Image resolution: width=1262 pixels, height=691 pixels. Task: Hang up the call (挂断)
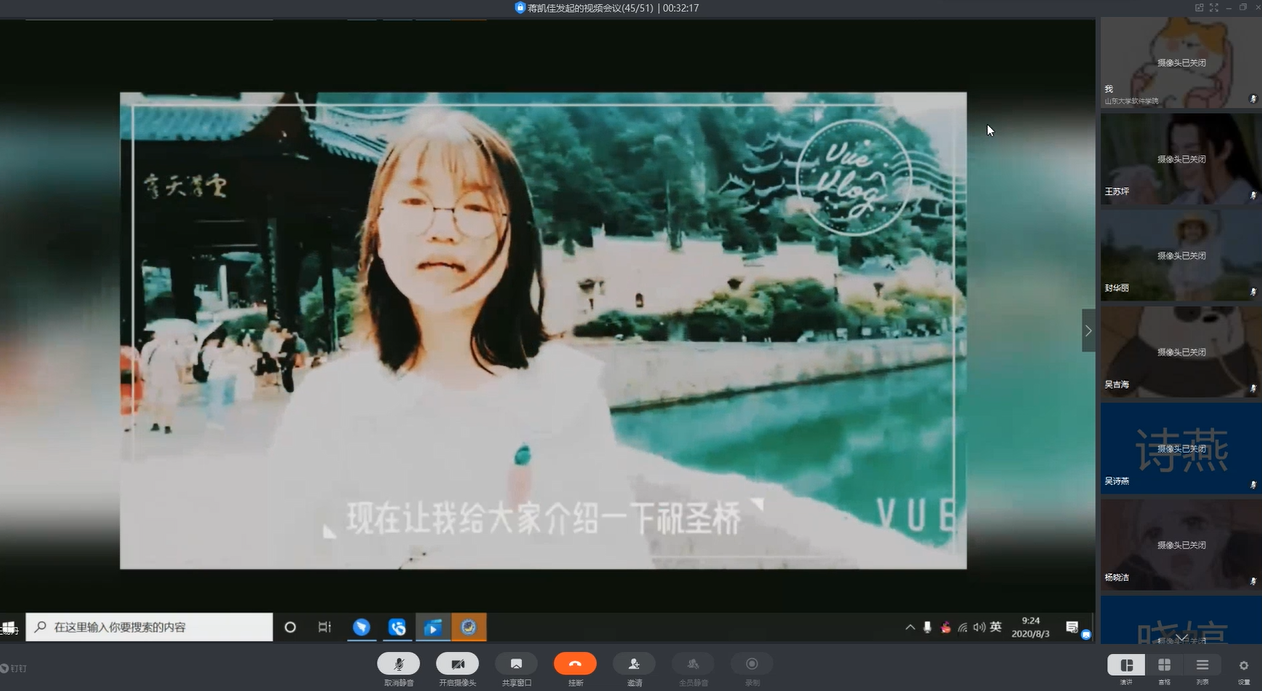[x=575, y=664]
